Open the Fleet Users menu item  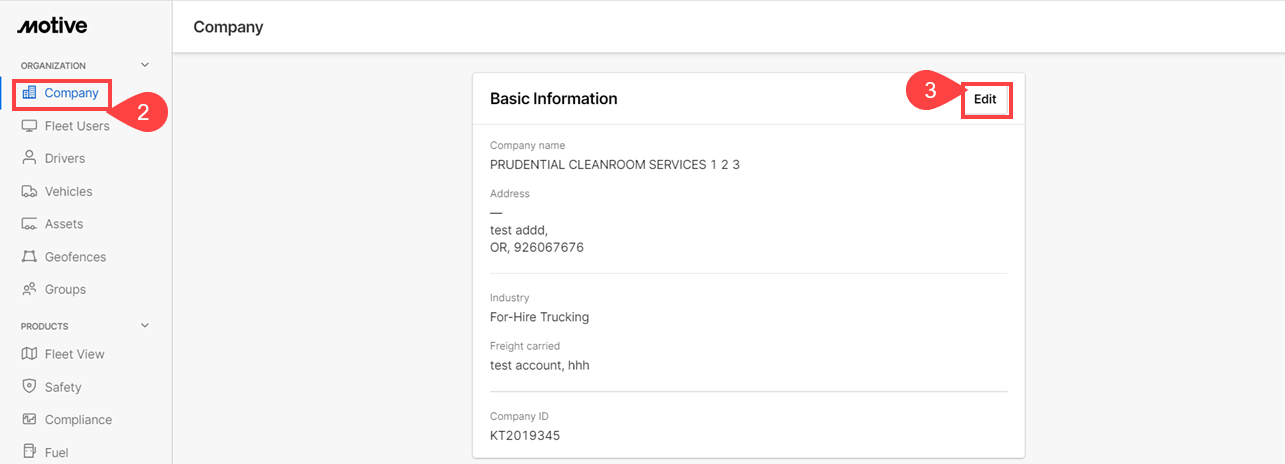77,126
